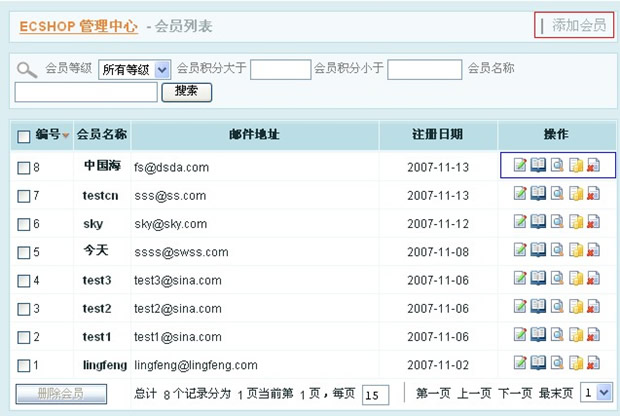Screen dimensions: 620x416
Task: Tick the checkbox for member number 8
Action: (24, 168)
